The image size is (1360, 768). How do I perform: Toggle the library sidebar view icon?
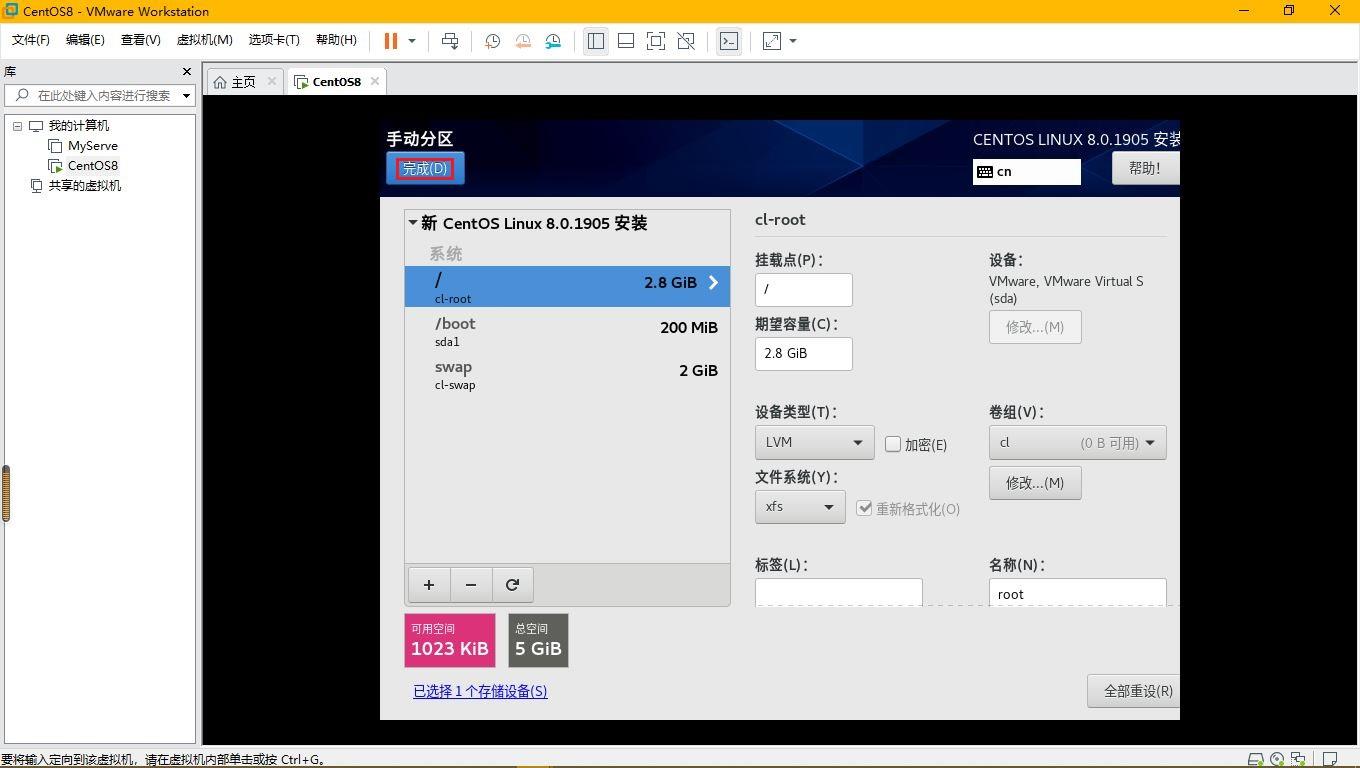tap(596, 41)
